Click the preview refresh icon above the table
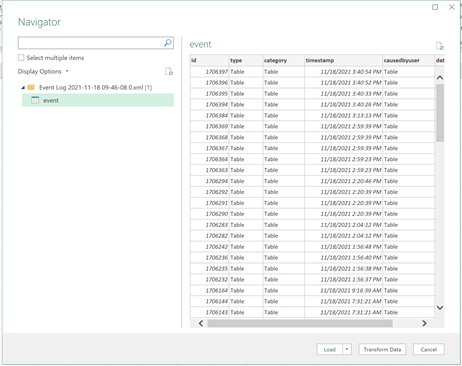The height and width of the screenshot is (366, 462). click(440, 46)
